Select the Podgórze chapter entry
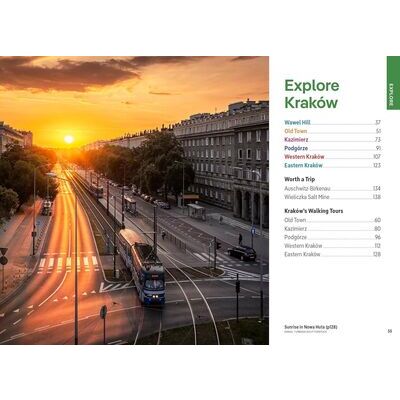 pos(332,148)
